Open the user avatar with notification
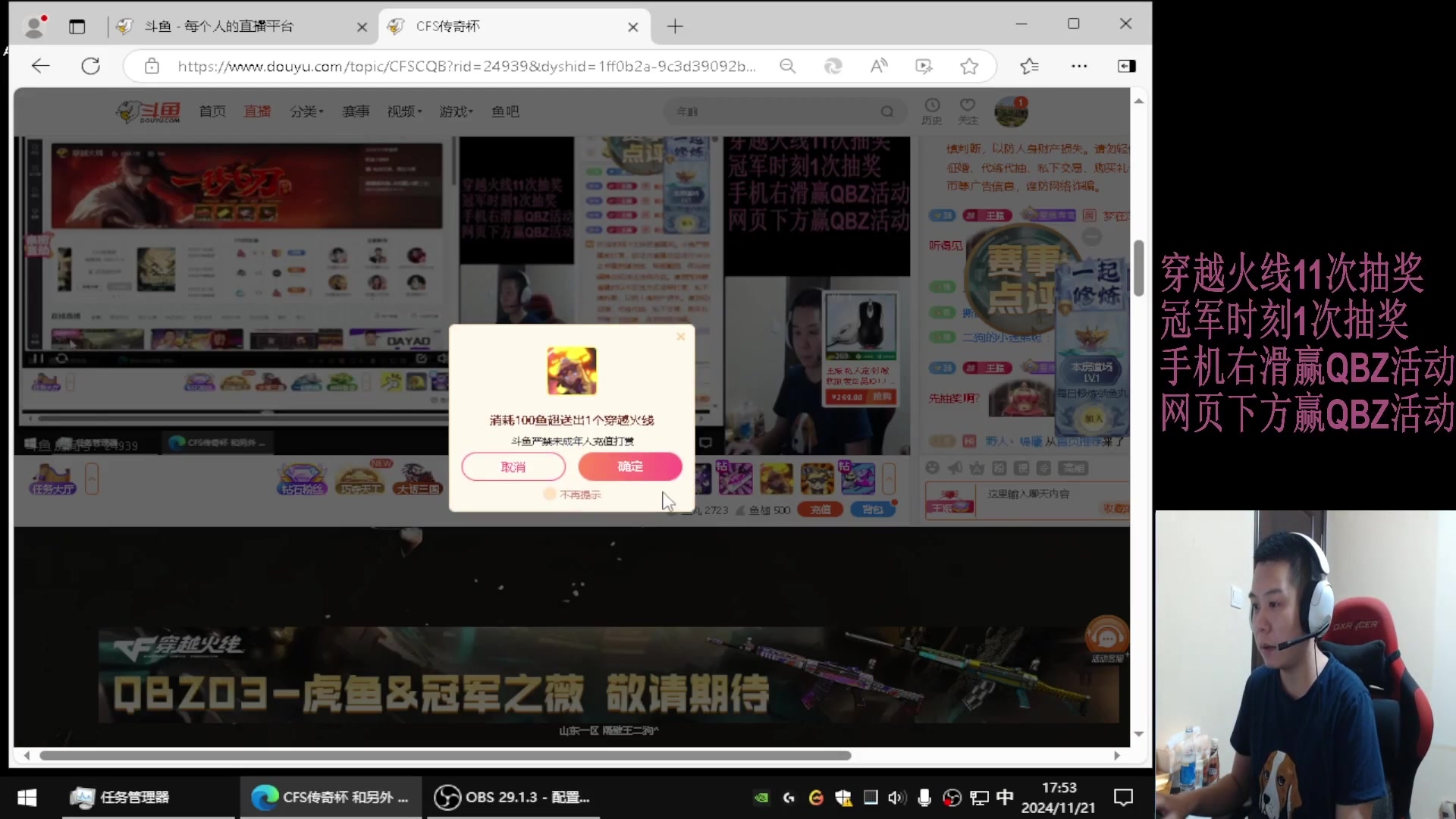1456x819 pixels. point(1011,111)
